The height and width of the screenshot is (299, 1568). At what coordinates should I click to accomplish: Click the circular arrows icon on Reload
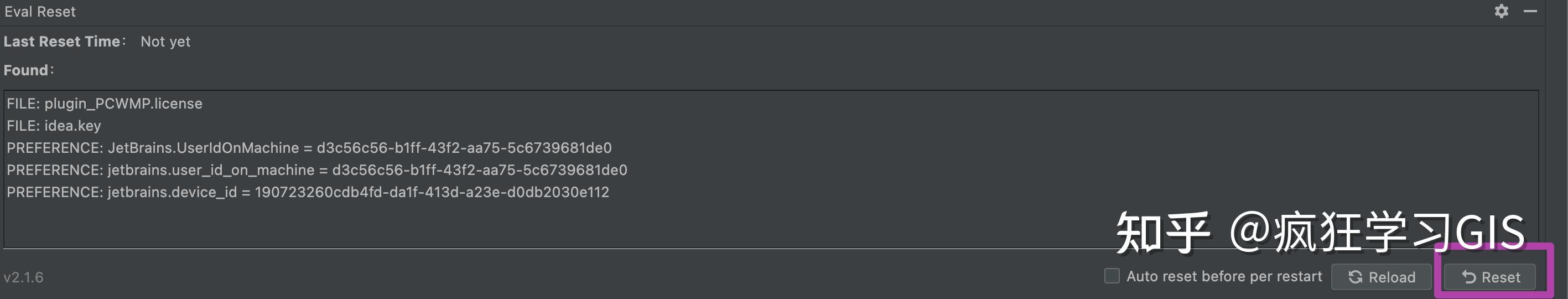tap(1355, 277)
